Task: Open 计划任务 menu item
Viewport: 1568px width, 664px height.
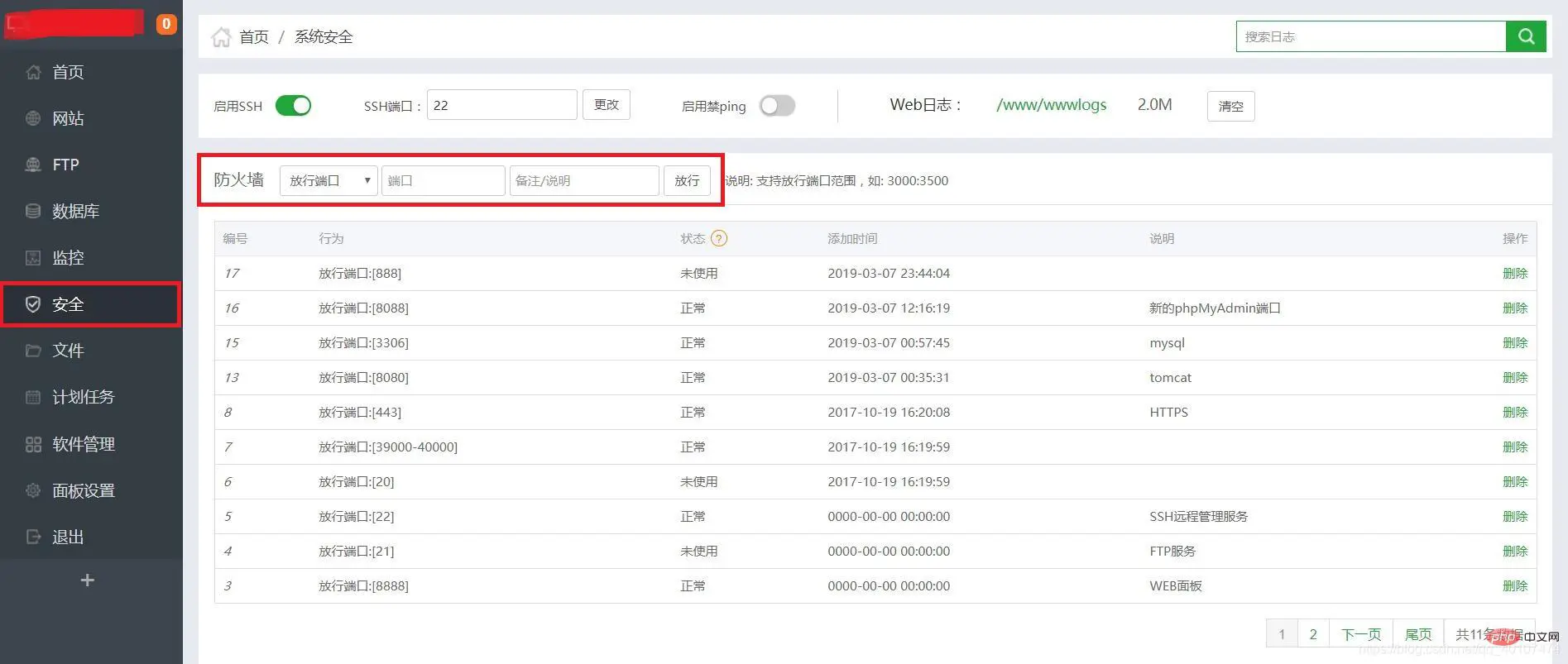Action: [x=83, y=397]
